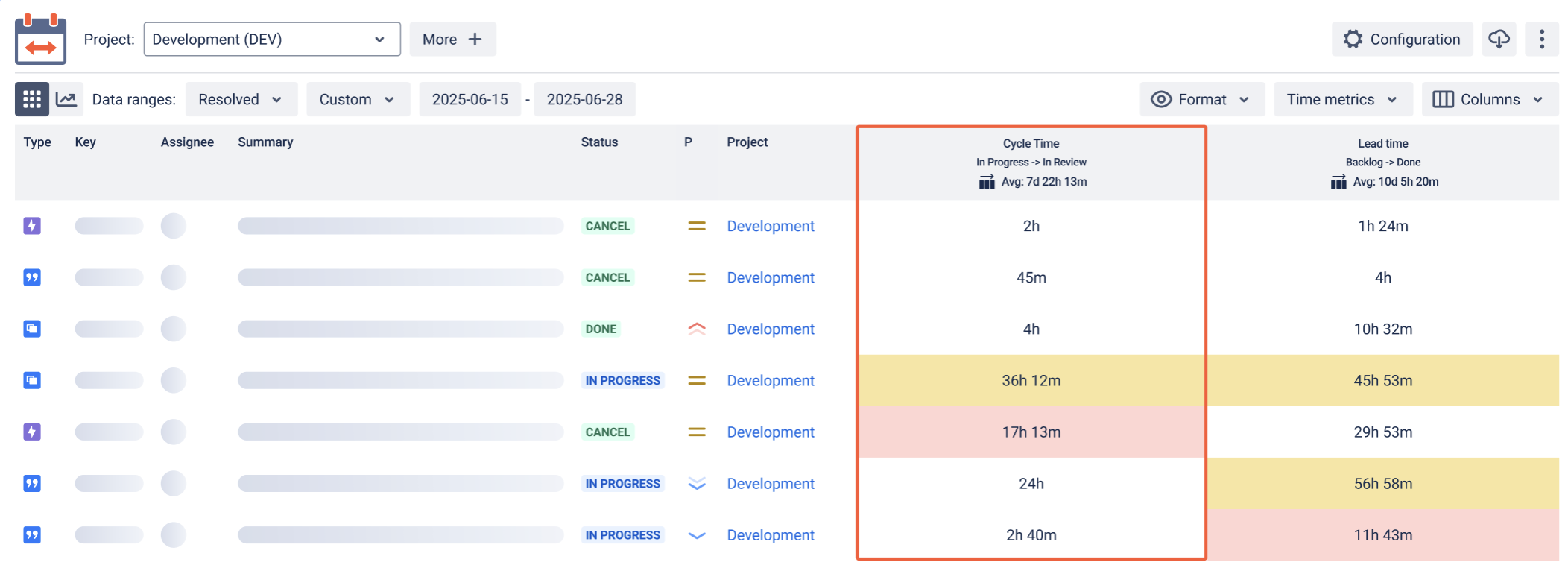The width and height of the screenshot is (1568, 571).
Task: Open the Columns menu
Action: (x=1490, y=99)
